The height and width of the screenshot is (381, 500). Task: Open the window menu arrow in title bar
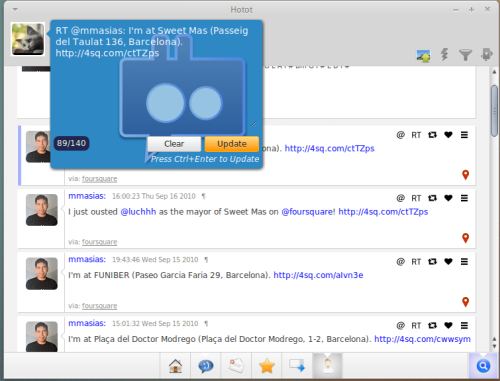(15, 9)
